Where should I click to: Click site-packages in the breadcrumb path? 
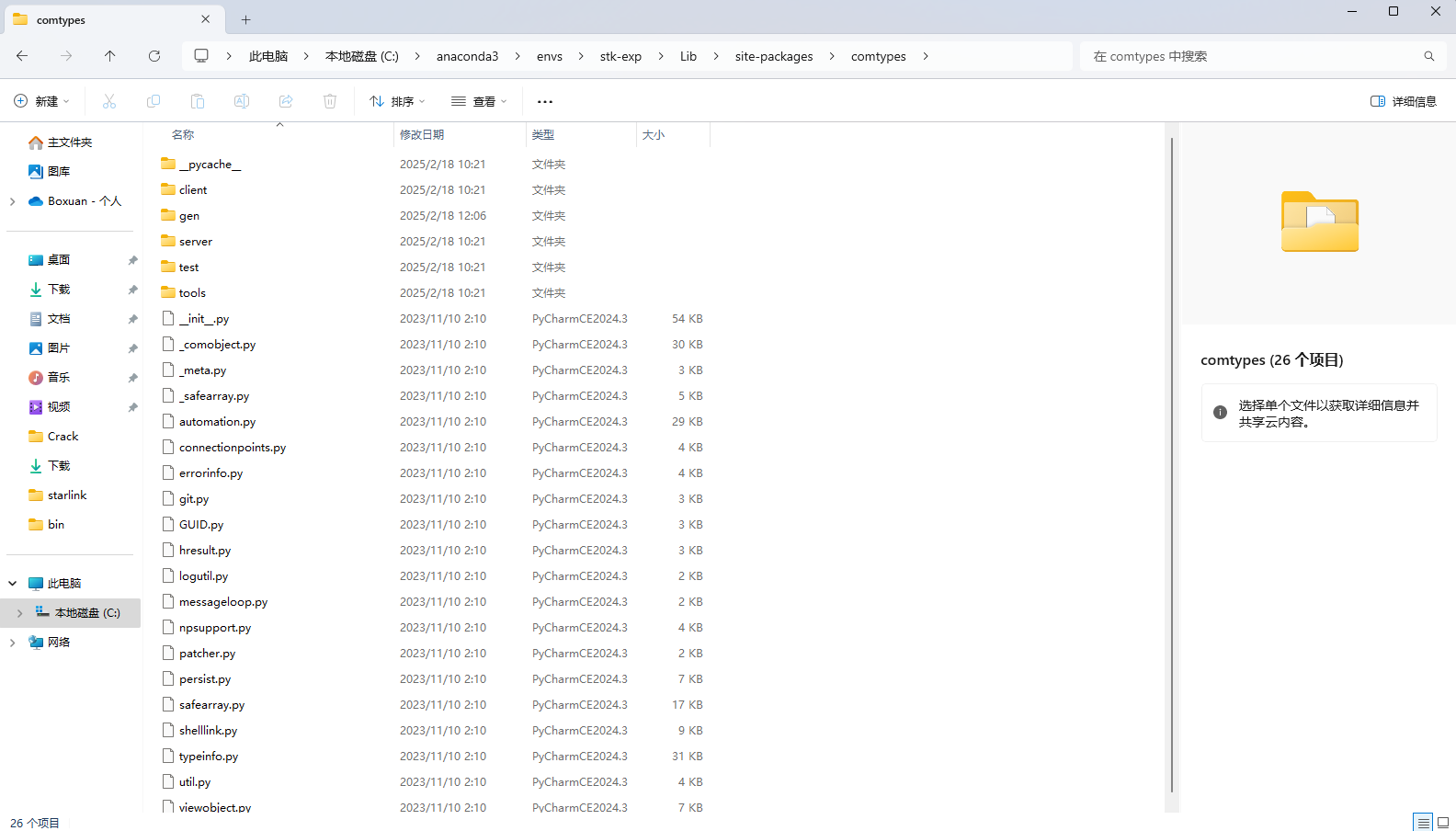tap(774, 56)
